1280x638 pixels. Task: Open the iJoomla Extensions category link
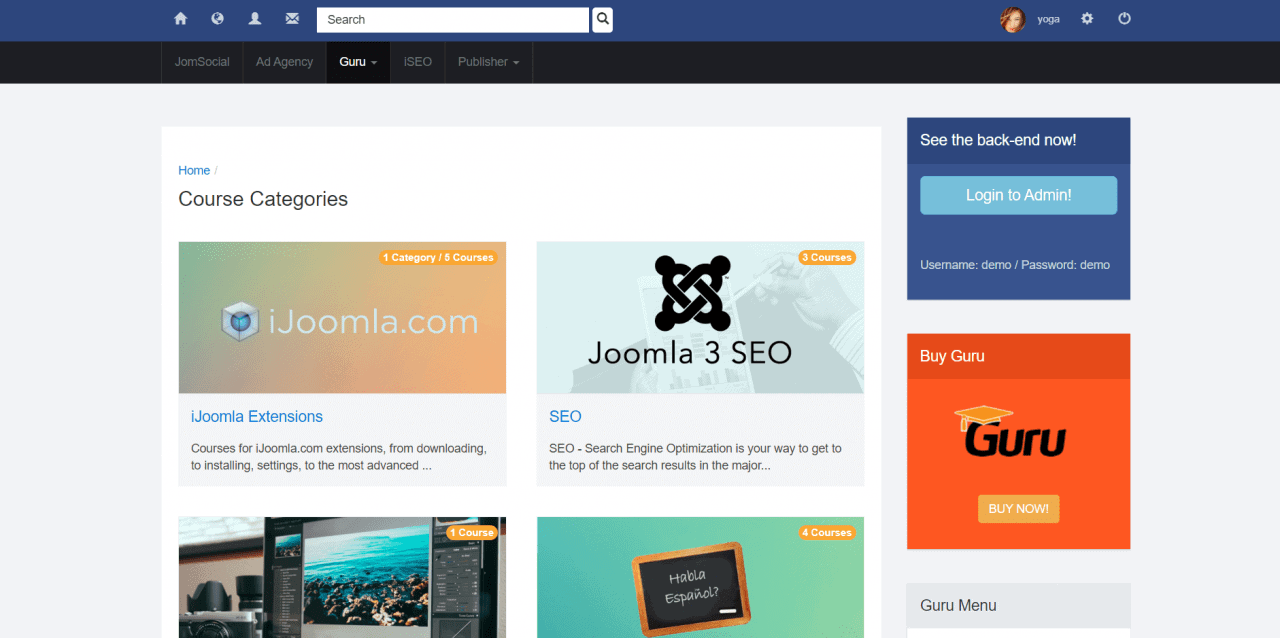coord(257,416)
